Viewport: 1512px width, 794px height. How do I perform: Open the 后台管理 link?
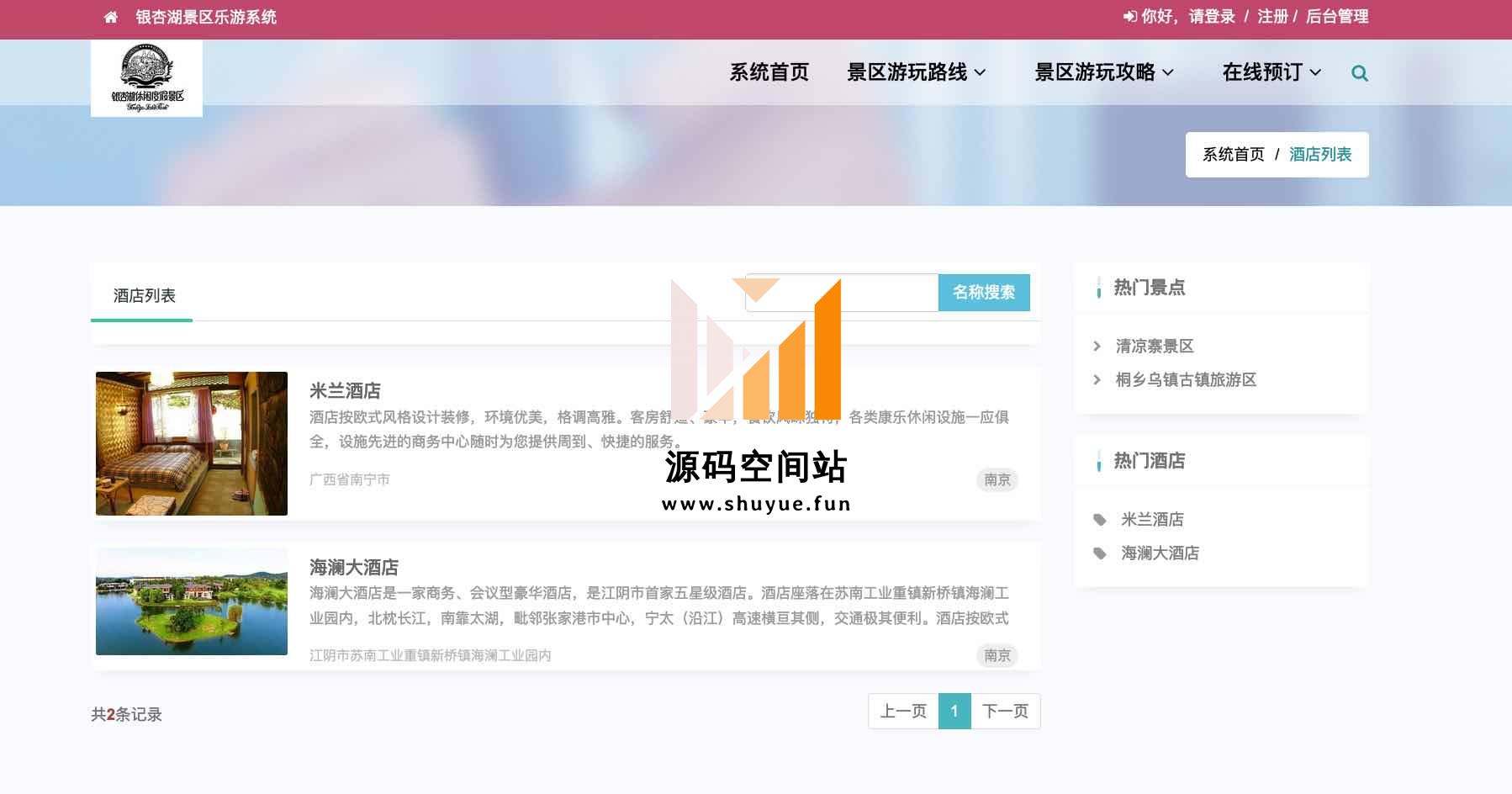(1337, 17)
